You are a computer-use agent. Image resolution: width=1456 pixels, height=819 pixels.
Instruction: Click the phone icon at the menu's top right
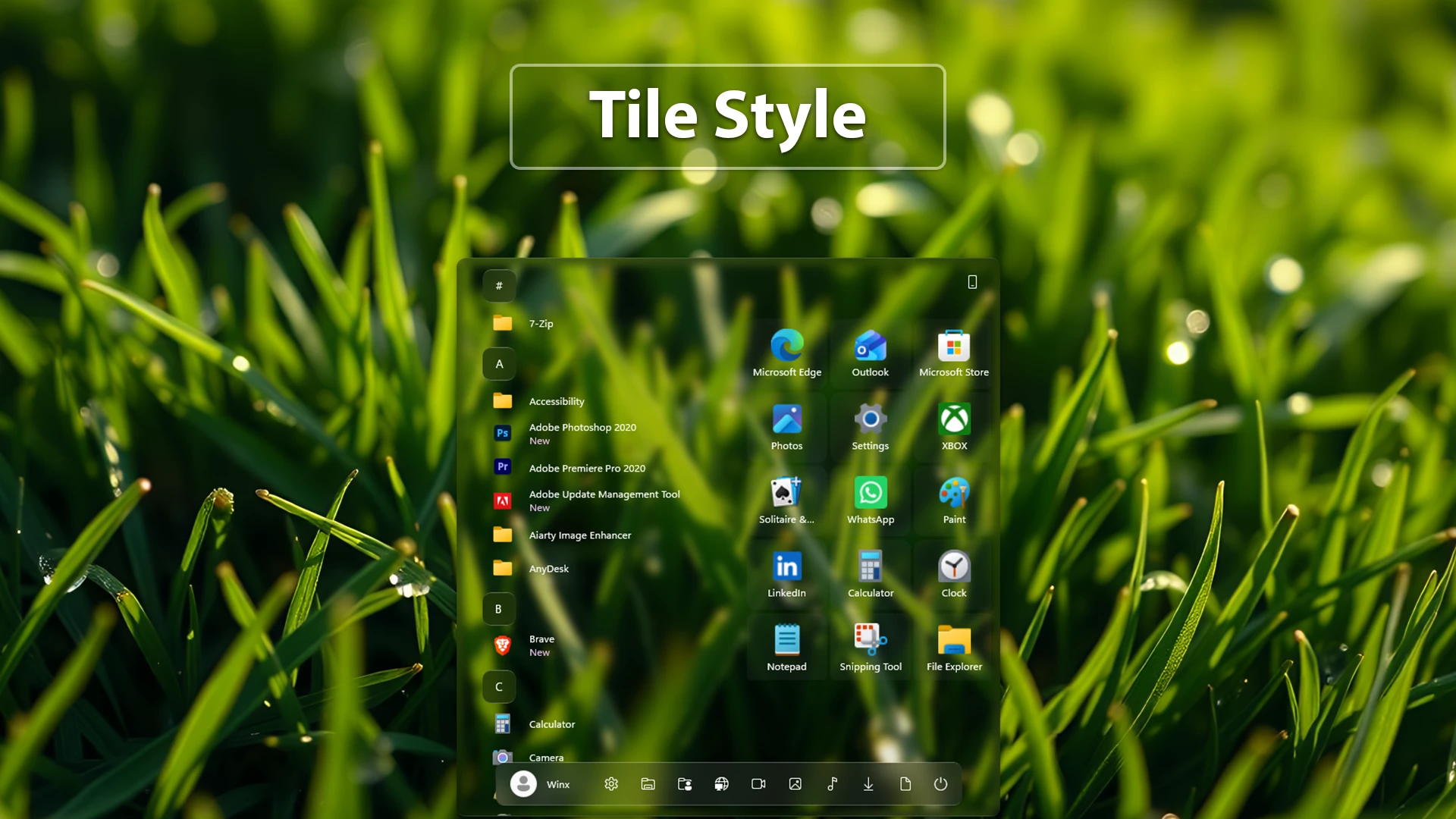972,282
